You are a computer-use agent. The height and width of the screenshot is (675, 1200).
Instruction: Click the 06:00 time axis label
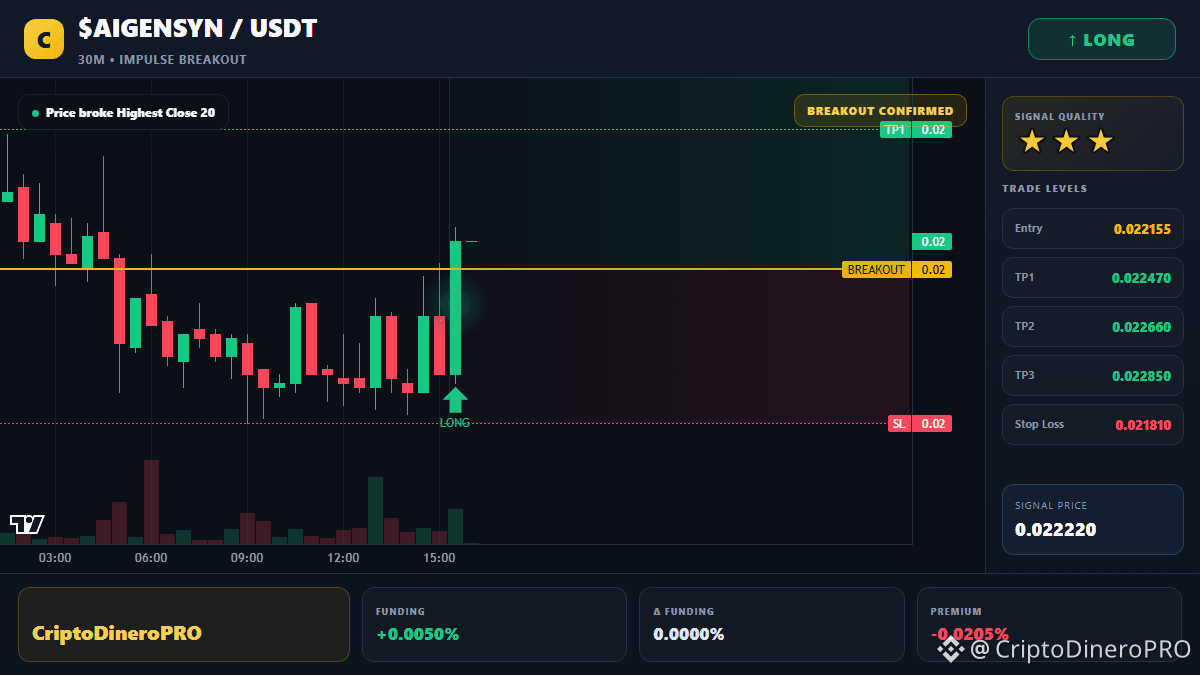click(151, 557)
